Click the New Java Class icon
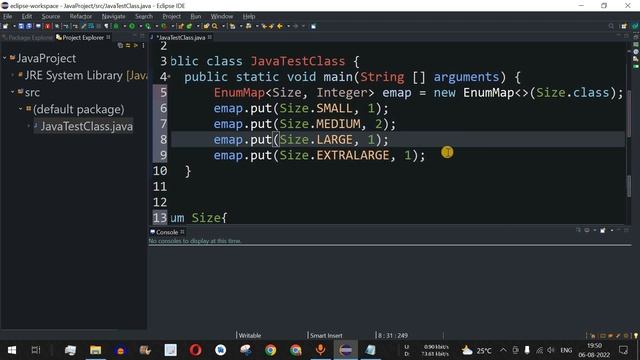Image resolution: width=640 pixels, height=360 pixels. click(189, 26)
